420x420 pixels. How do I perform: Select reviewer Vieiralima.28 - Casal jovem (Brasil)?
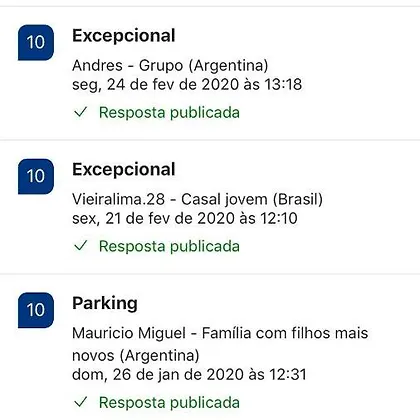(197, 200)
